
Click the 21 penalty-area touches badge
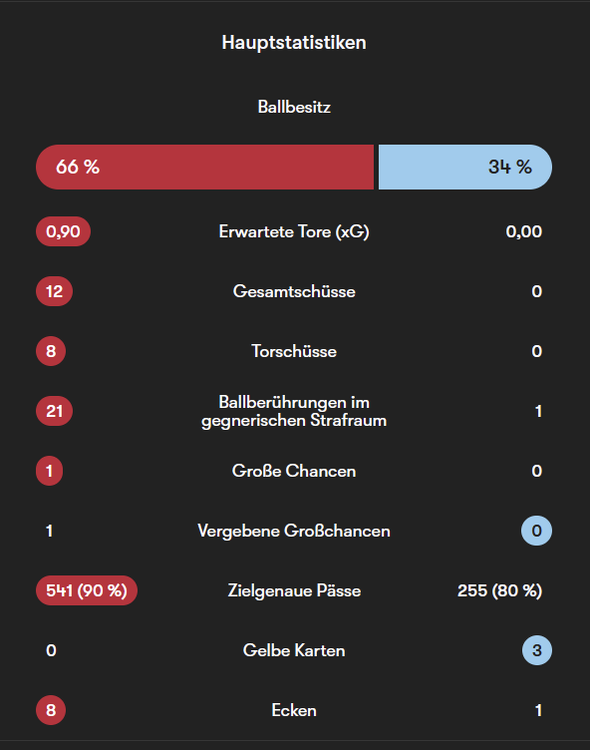54,411
